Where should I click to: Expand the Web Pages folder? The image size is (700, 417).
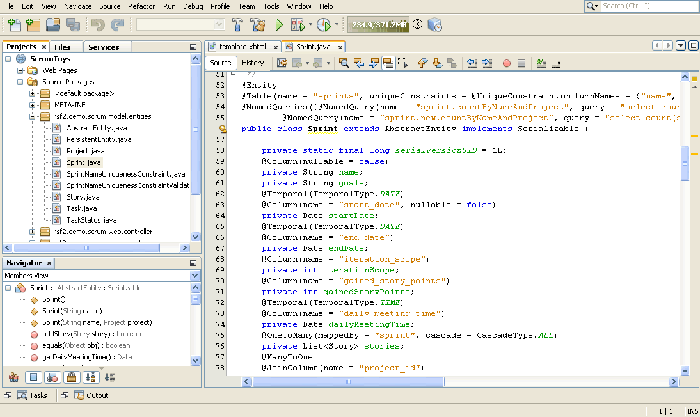20,71
